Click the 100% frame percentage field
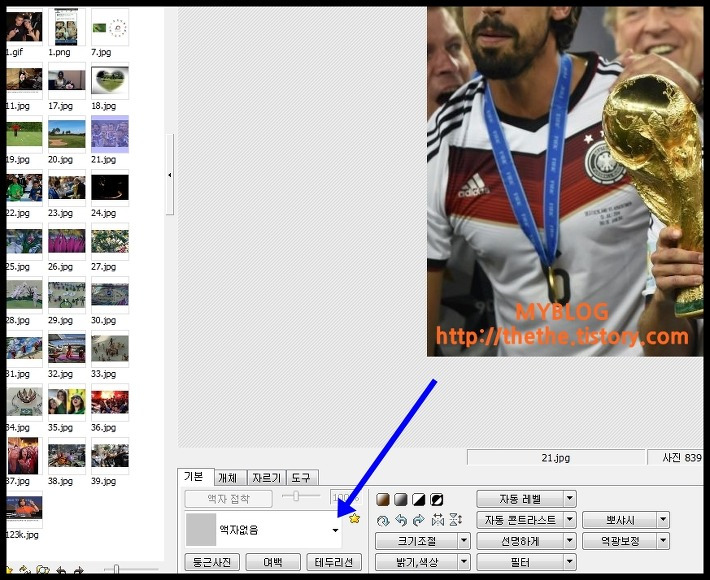 (x=346, y=499)
